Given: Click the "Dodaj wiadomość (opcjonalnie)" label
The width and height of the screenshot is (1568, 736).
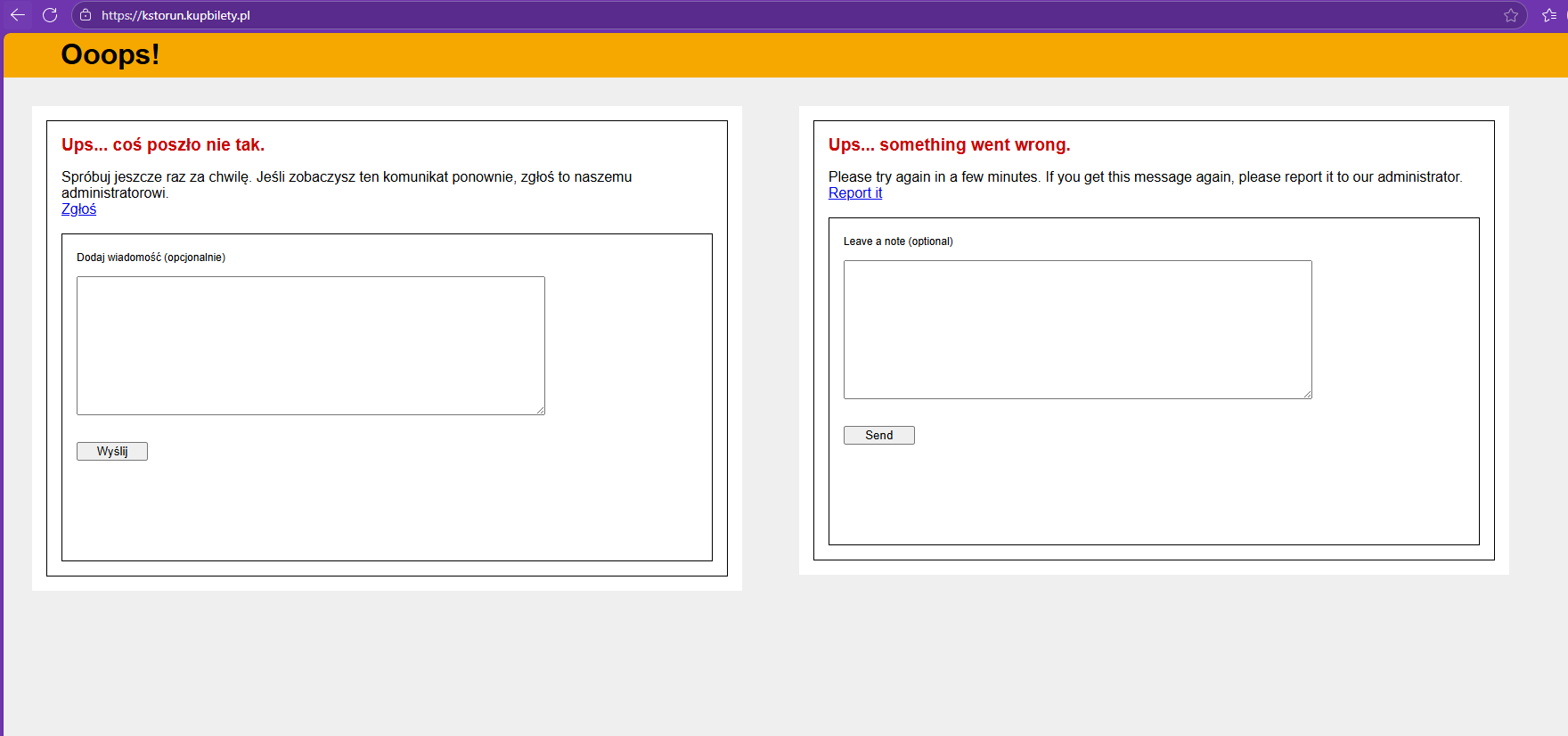Looking at the screenshot, I should point(151,258).
